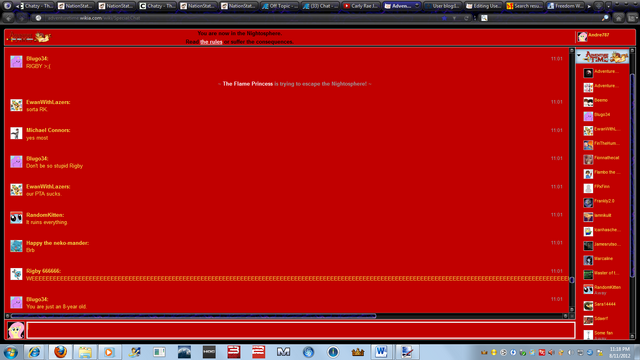This screenshot has width=640, height=360.
Task: Select Jamesrutso... in the user list
Action: point(602,246)
